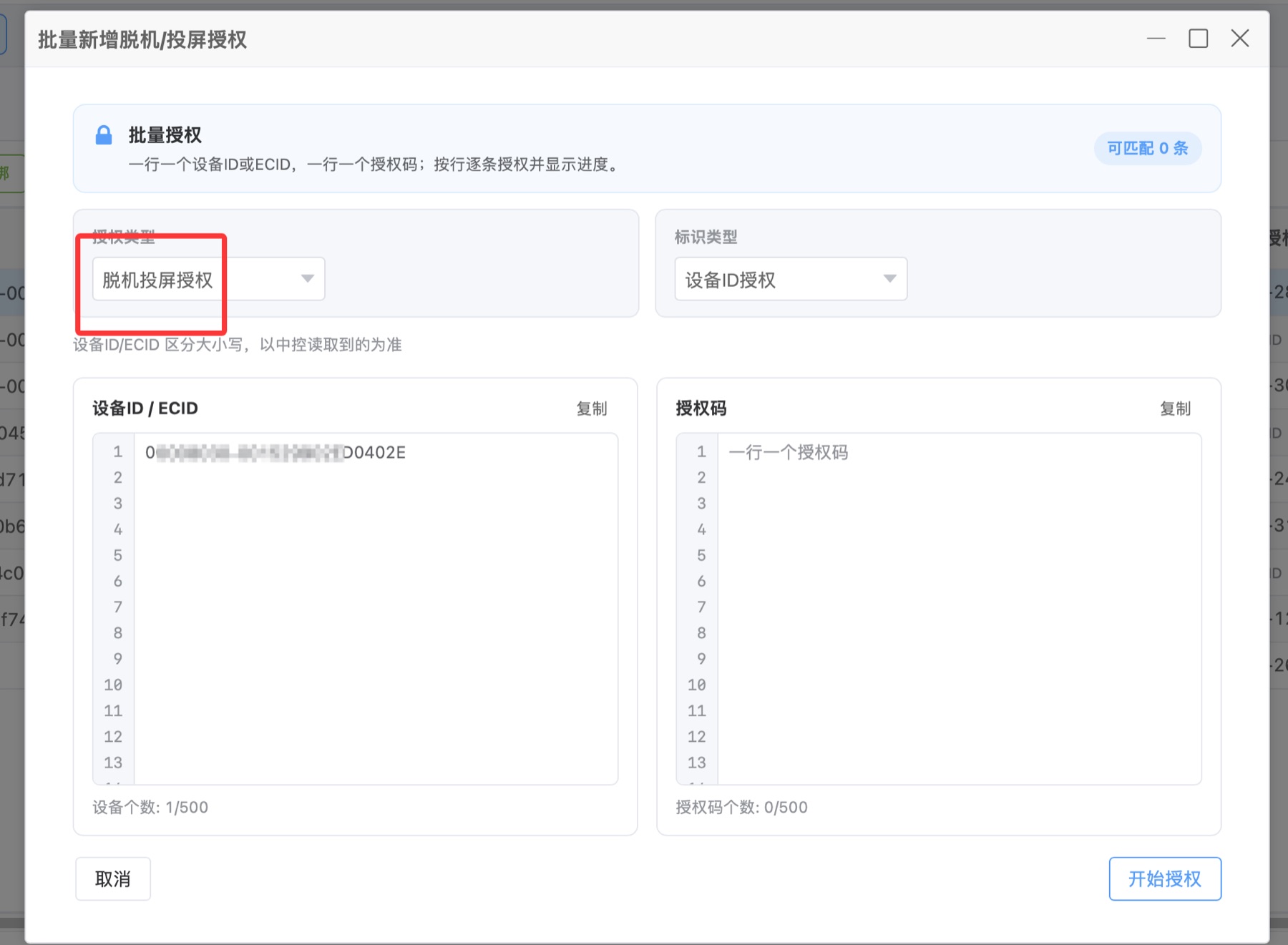Click the 复制 link for 授权码

[1175, 408]
